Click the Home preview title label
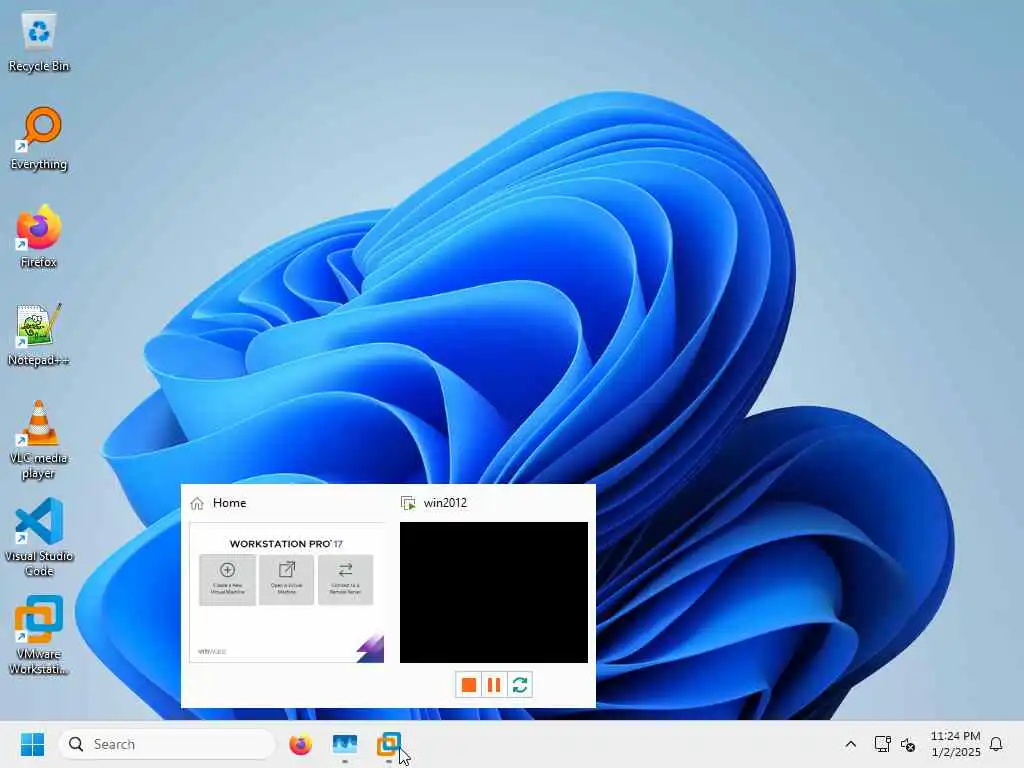Image resolution: width=1024 pixels, height=768 pixels. 229,503
